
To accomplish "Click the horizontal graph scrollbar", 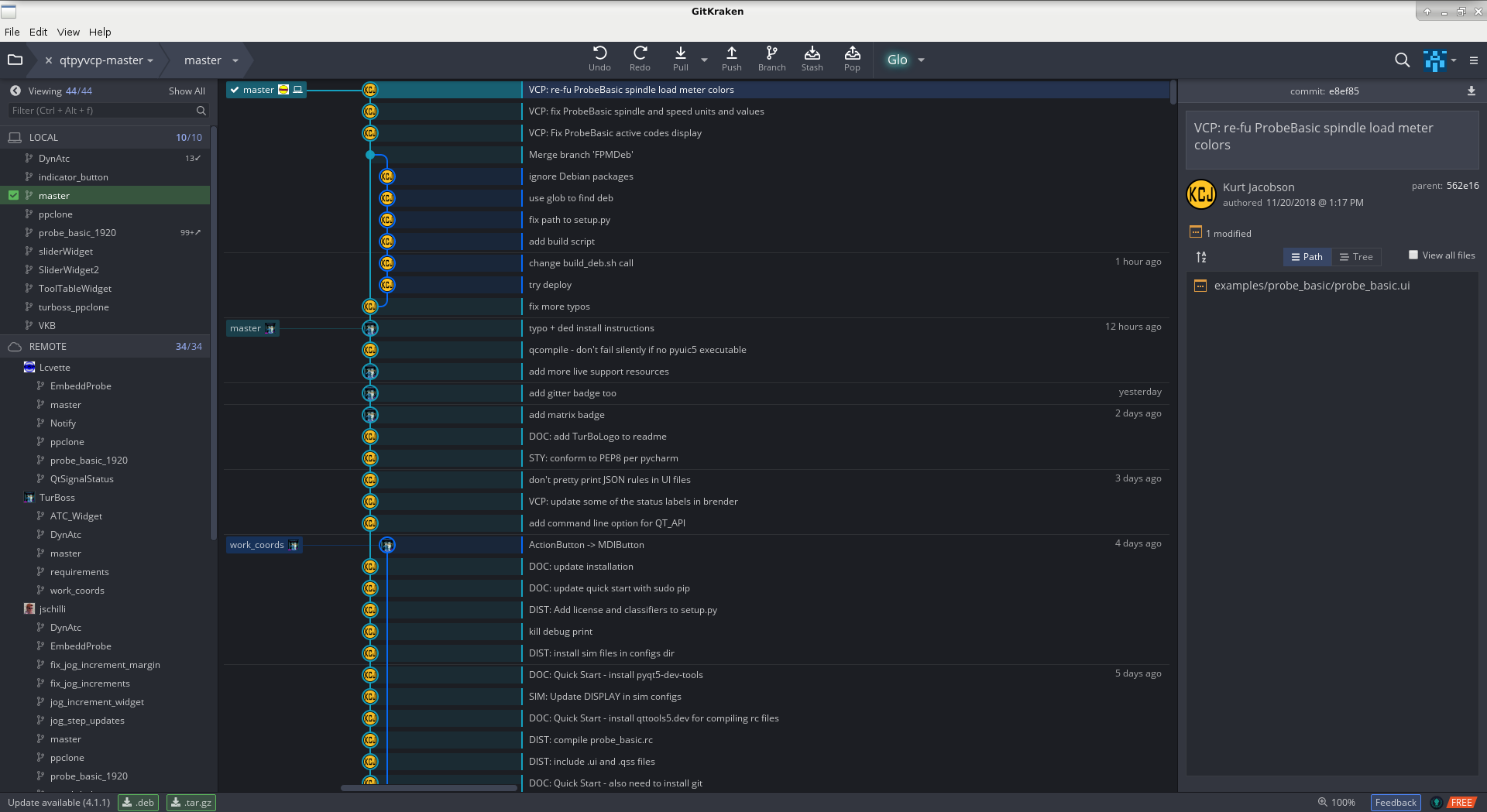I will click(x=428, y=788).
